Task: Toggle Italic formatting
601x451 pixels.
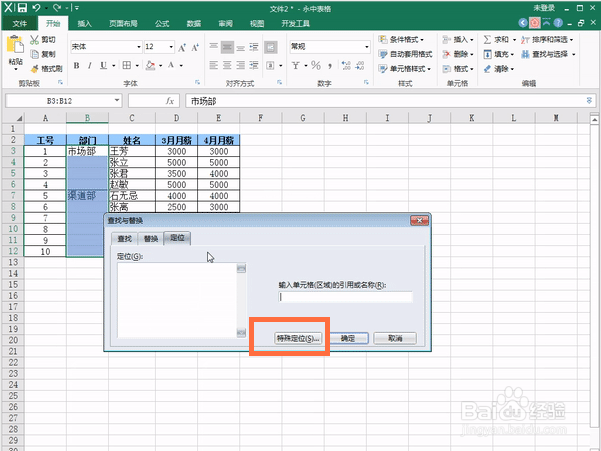Action: click(x=89, y=66)
